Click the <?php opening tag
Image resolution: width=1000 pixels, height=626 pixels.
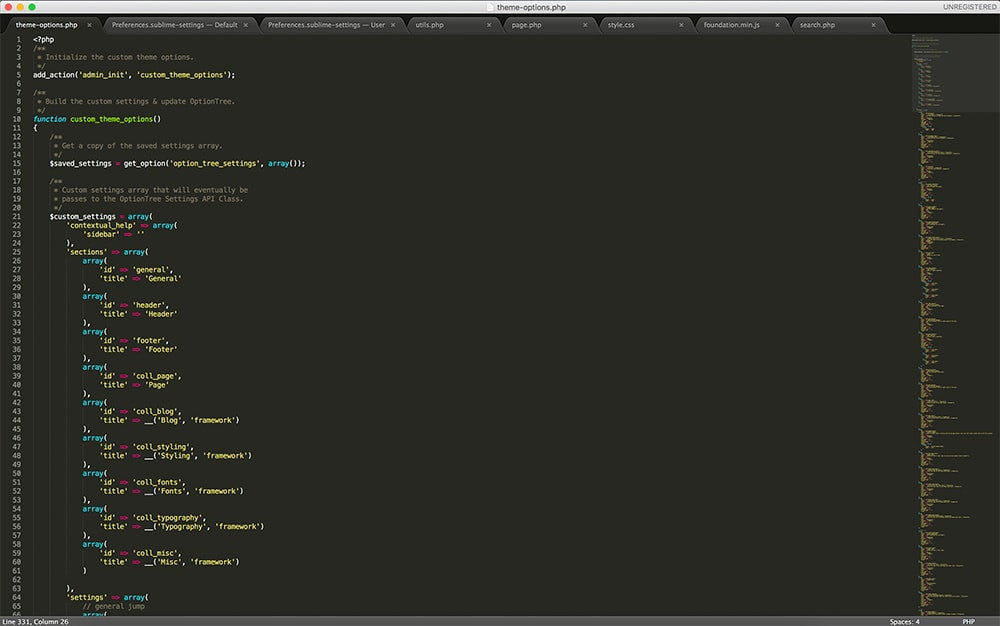pyautogui.click(x=43, y=40)
